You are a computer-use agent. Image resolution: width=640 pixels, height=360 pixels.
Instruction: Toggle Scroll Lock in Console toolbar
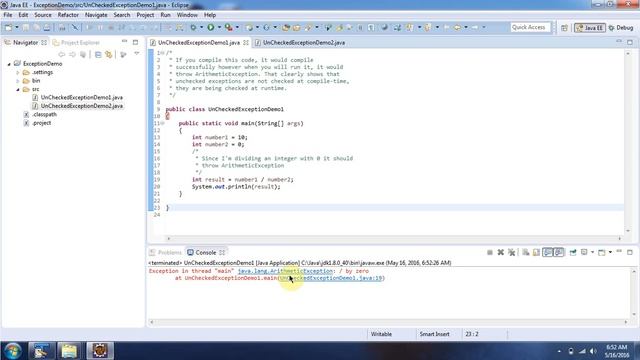(x=536, y=253)
